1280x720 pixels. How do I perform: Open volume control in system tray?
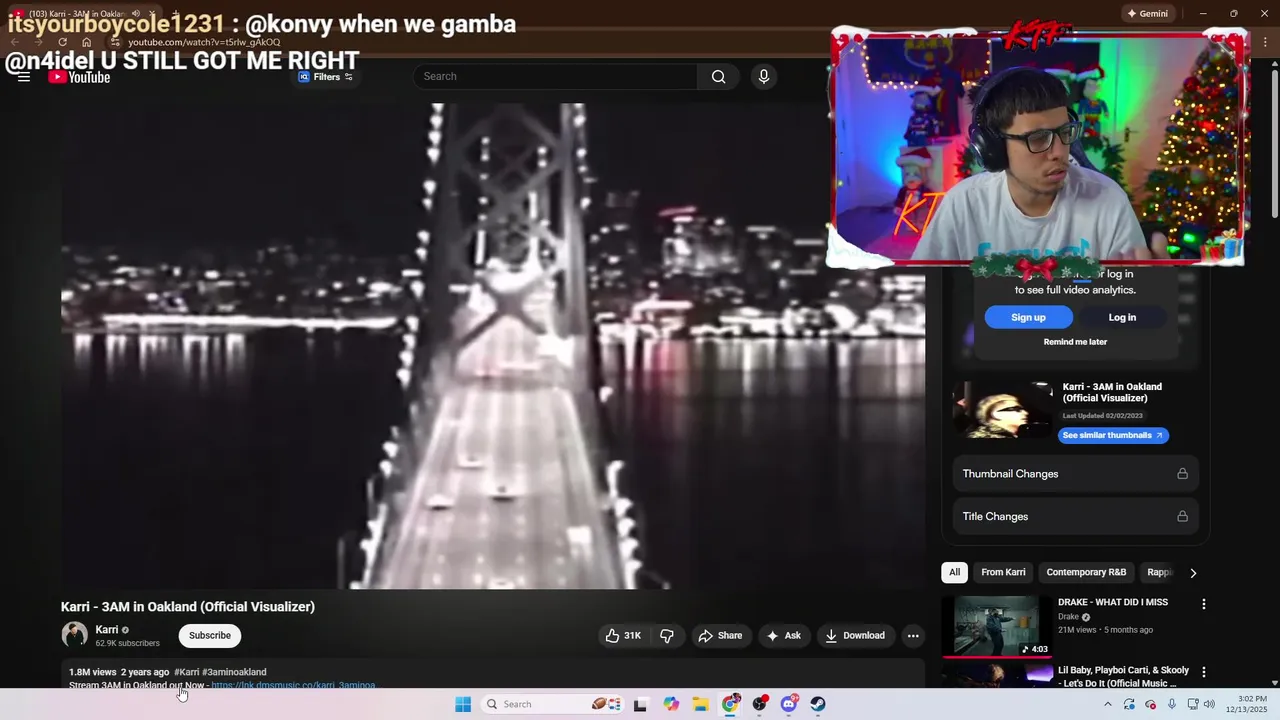tap(1210, 704)
